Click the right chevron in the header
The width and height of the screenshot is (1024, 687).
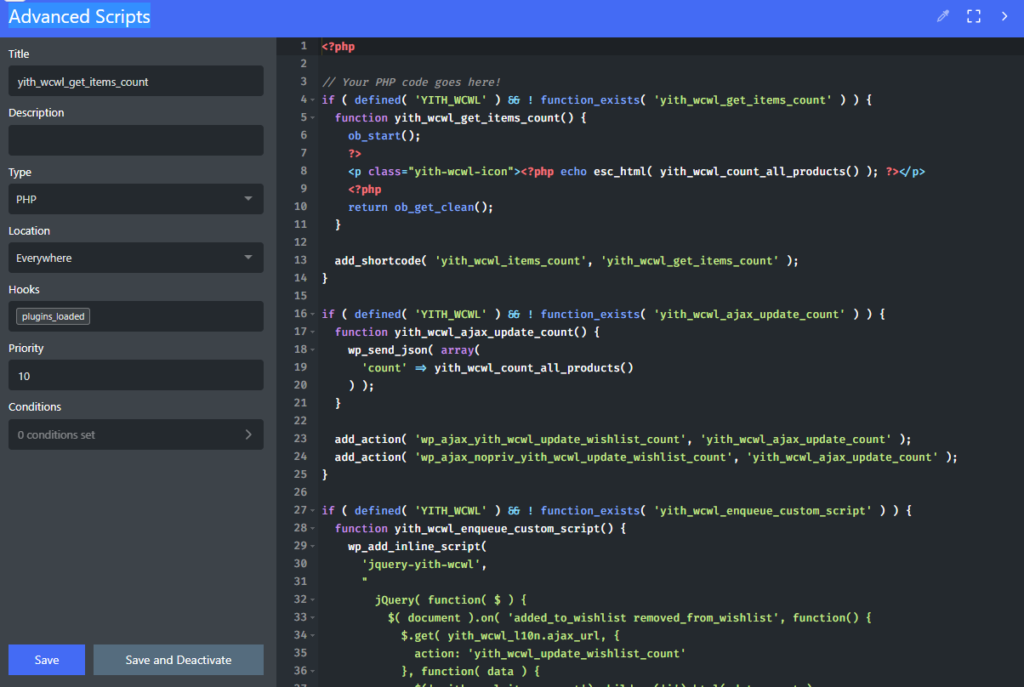(x=1004, y=16)
